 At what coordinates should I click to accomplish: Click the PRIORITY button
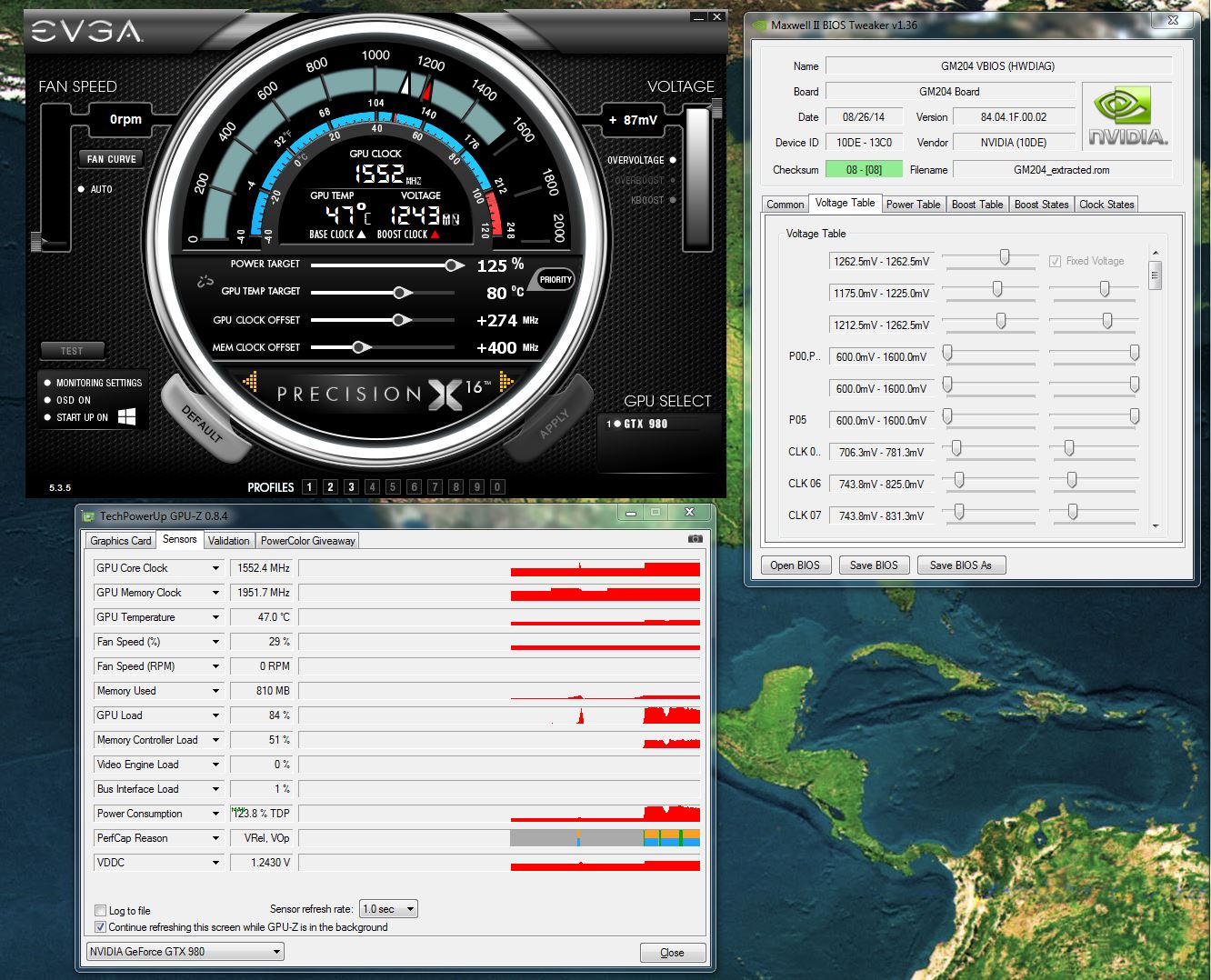[x=555, y=280]
